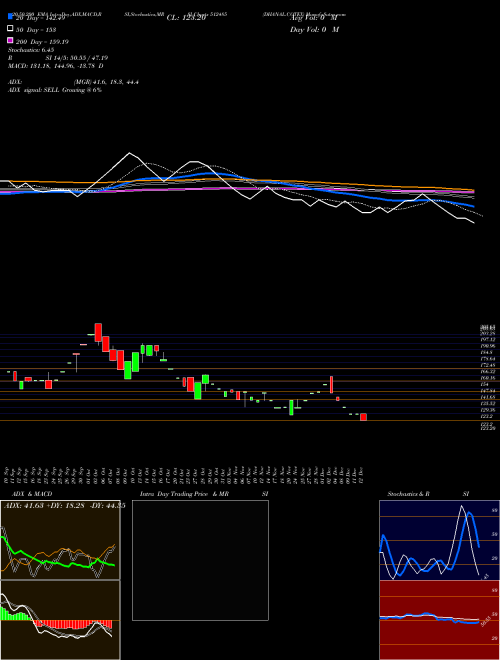Screen dimensions: 500x660
Task: Open the ADX indicator panel with ADX 41.63 header
Action: (60, 540)
